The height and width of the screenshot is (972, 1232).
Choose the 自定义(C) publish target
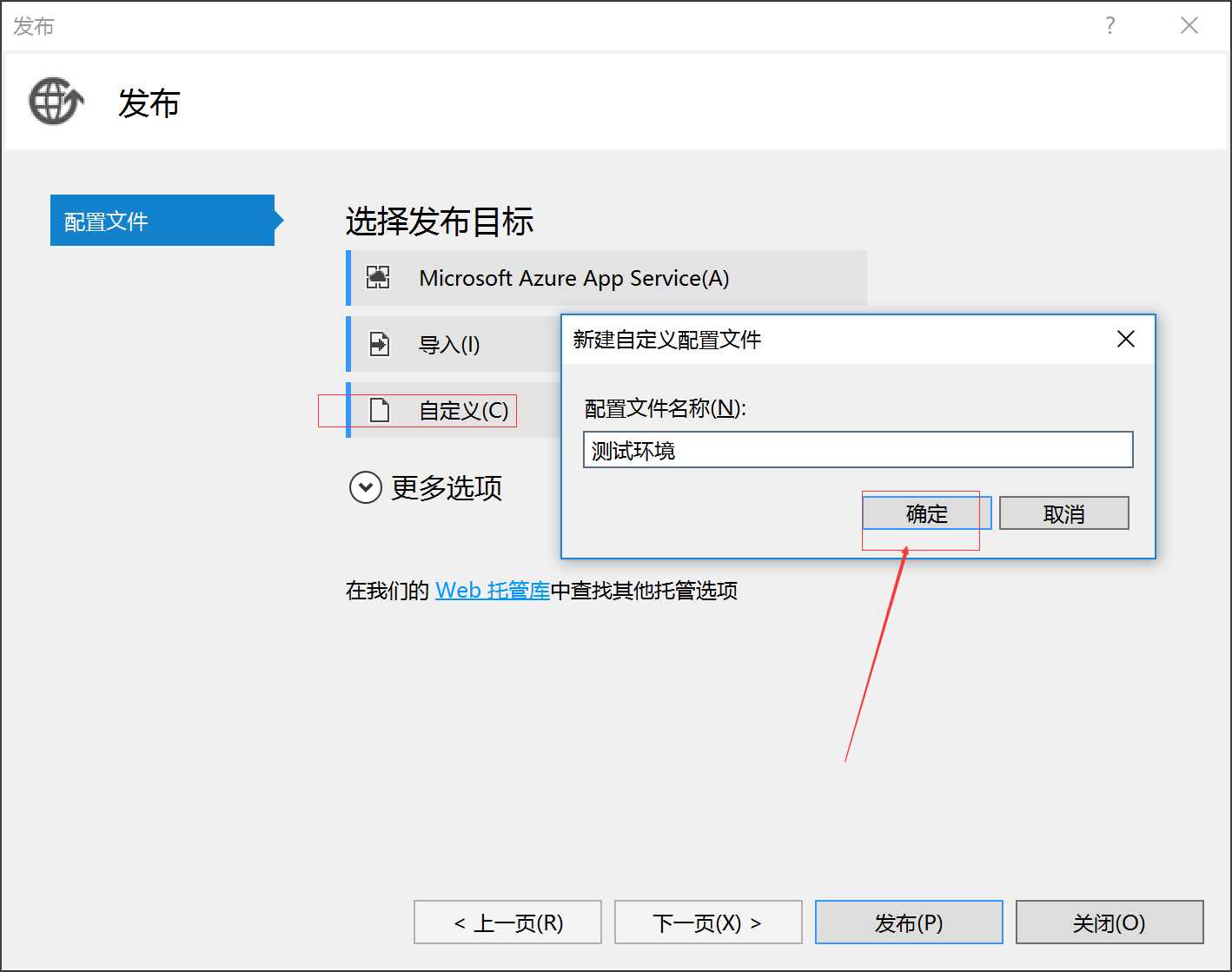[x=454, y=410]
